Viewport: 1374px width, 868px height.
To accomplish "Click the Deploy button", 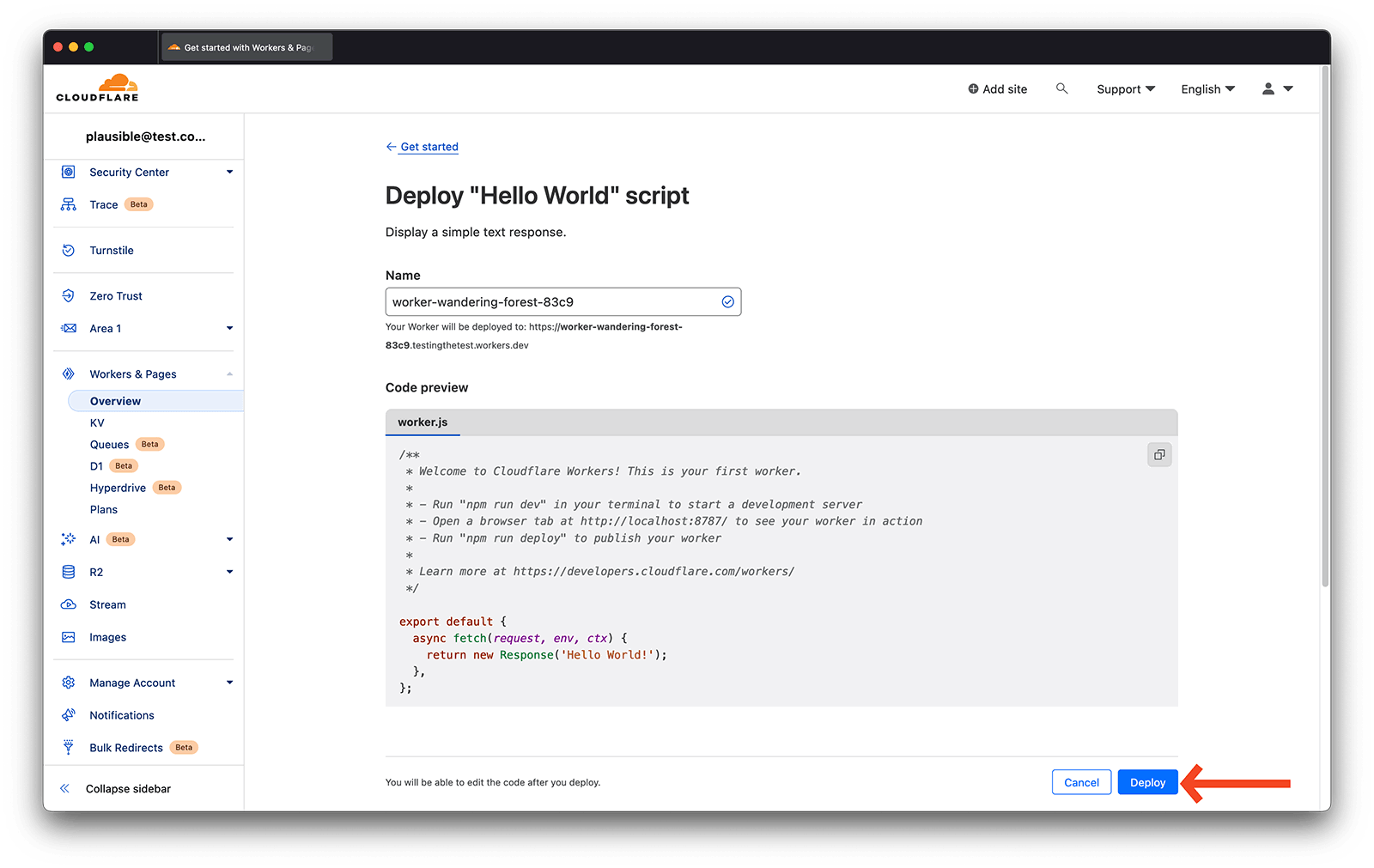I will click(1147, 782).
